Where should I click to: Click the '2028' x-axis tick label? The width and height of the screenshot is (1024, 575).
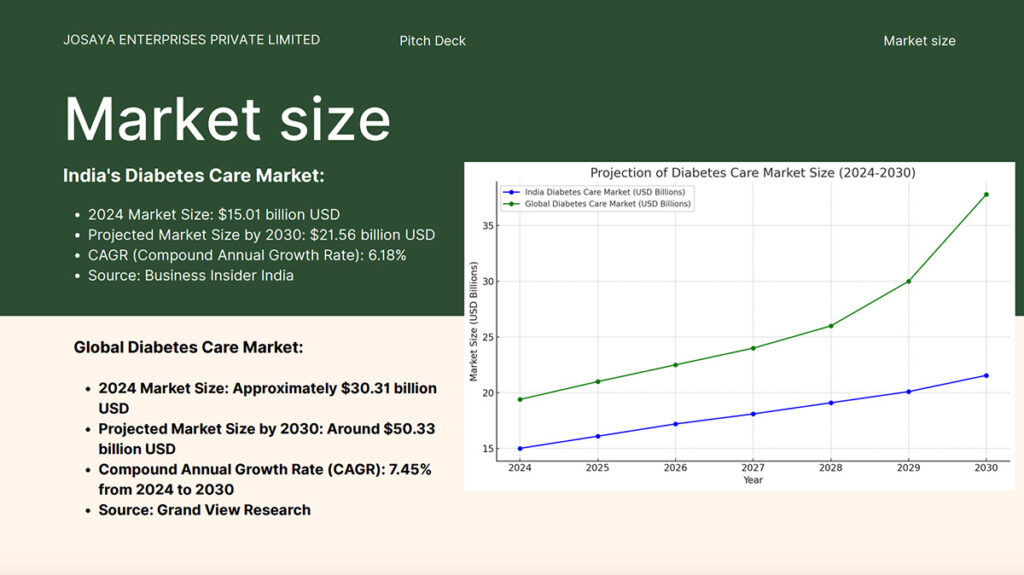pos(831,468)
